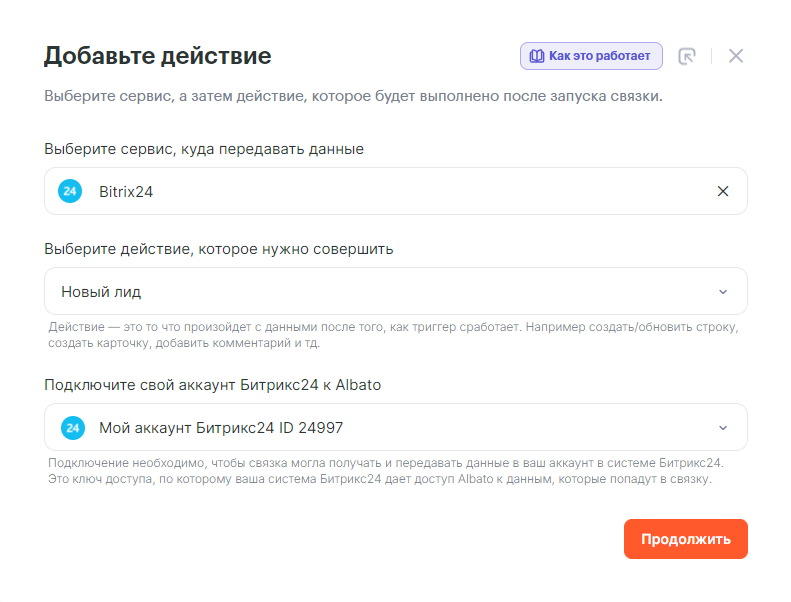
Task: Click the Bitrix24 logo in service field
Action: pyautogui.click(x=70, y=191)
